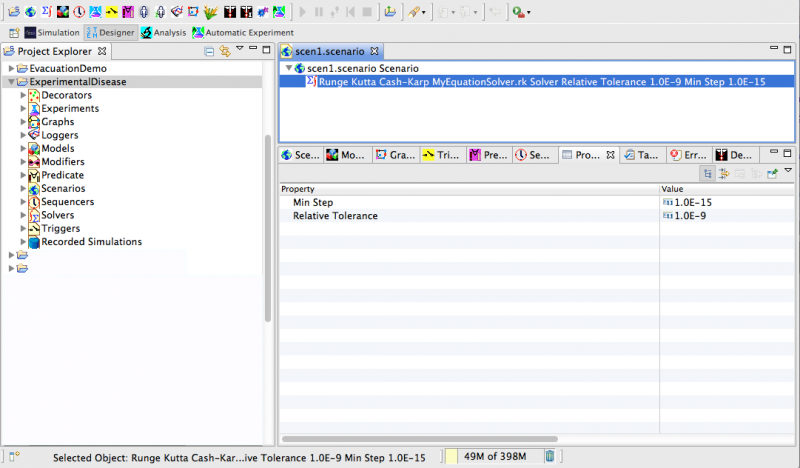Expand the Experiments folder
Image resolution: width=800 pixels, height=468 pixels.
click(x=23, y=108)
